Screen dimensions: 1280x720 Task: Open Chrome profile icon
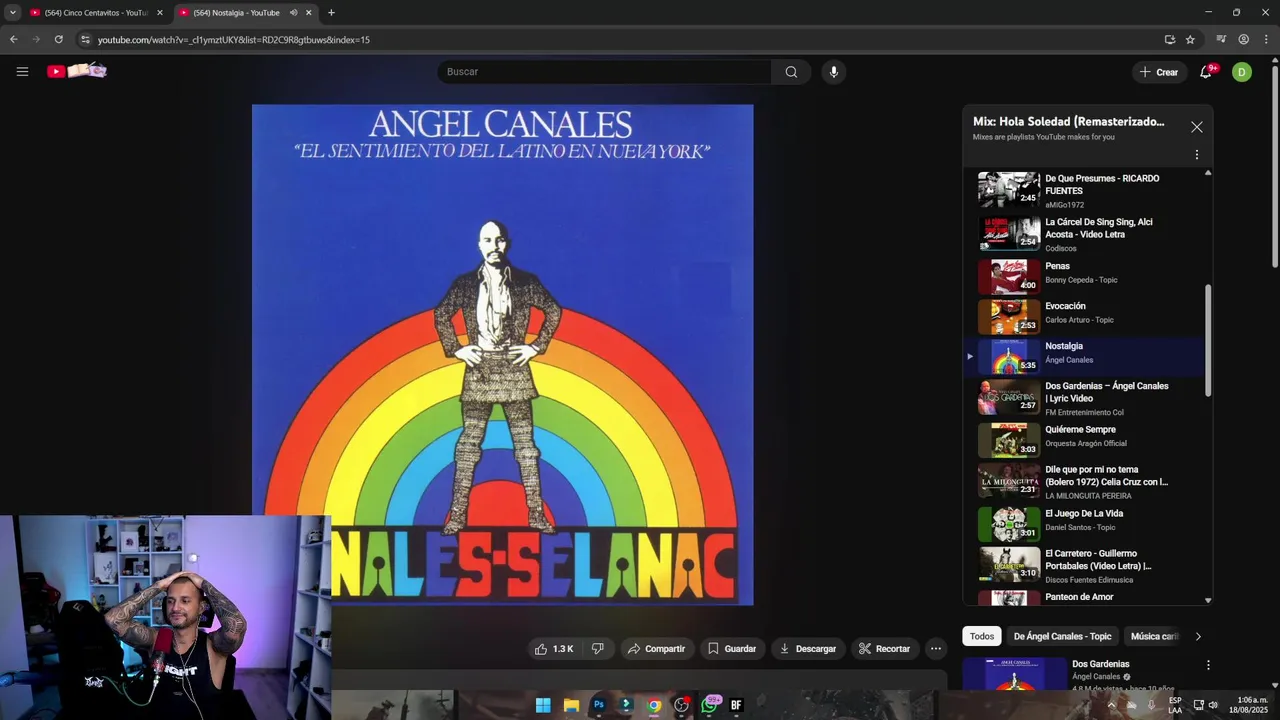pos(1244,40)
